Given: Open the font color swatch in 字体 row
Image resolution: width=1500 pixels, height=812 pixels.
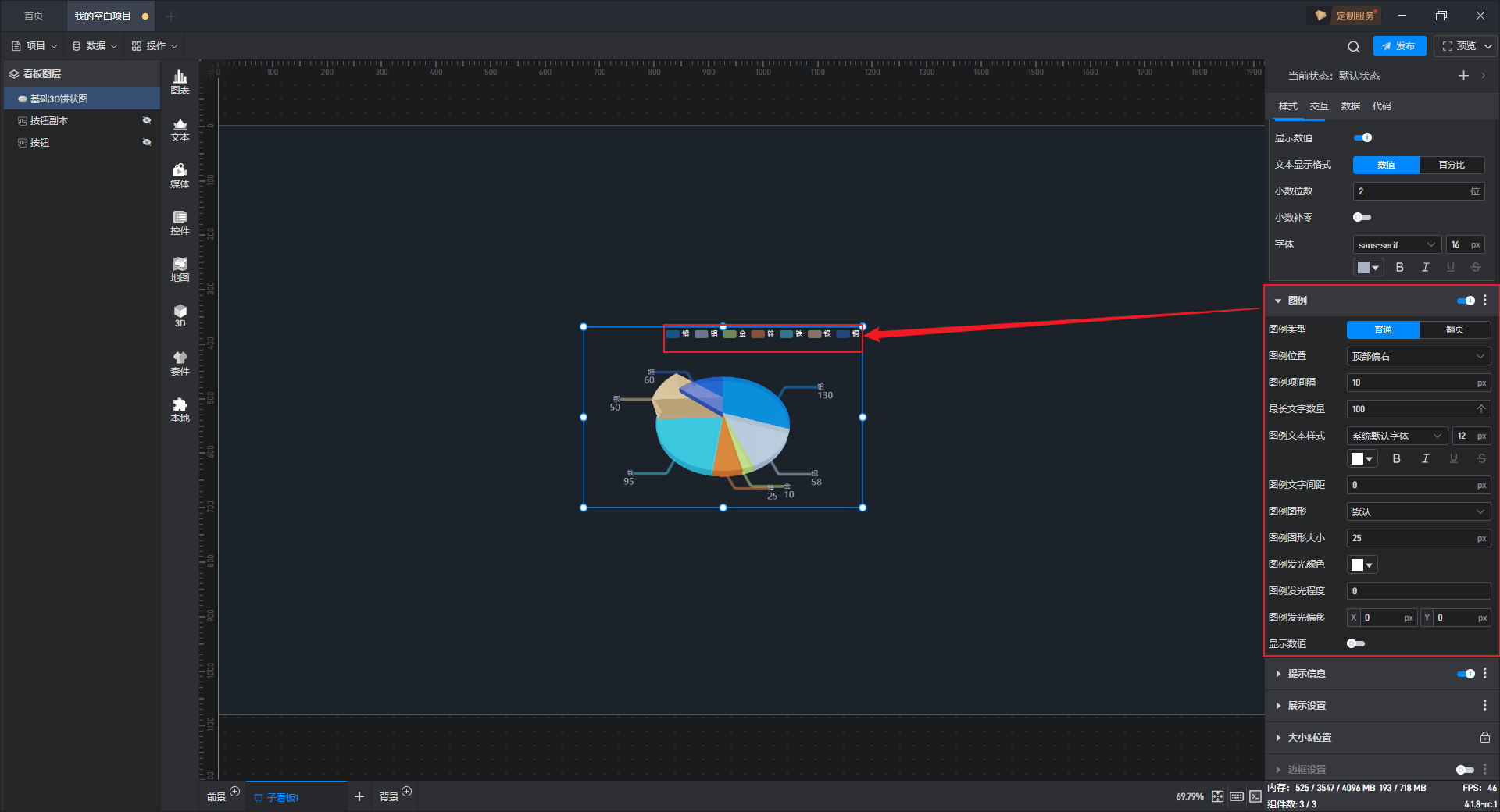Looking at the screenshot, I should pos(1368,268).
